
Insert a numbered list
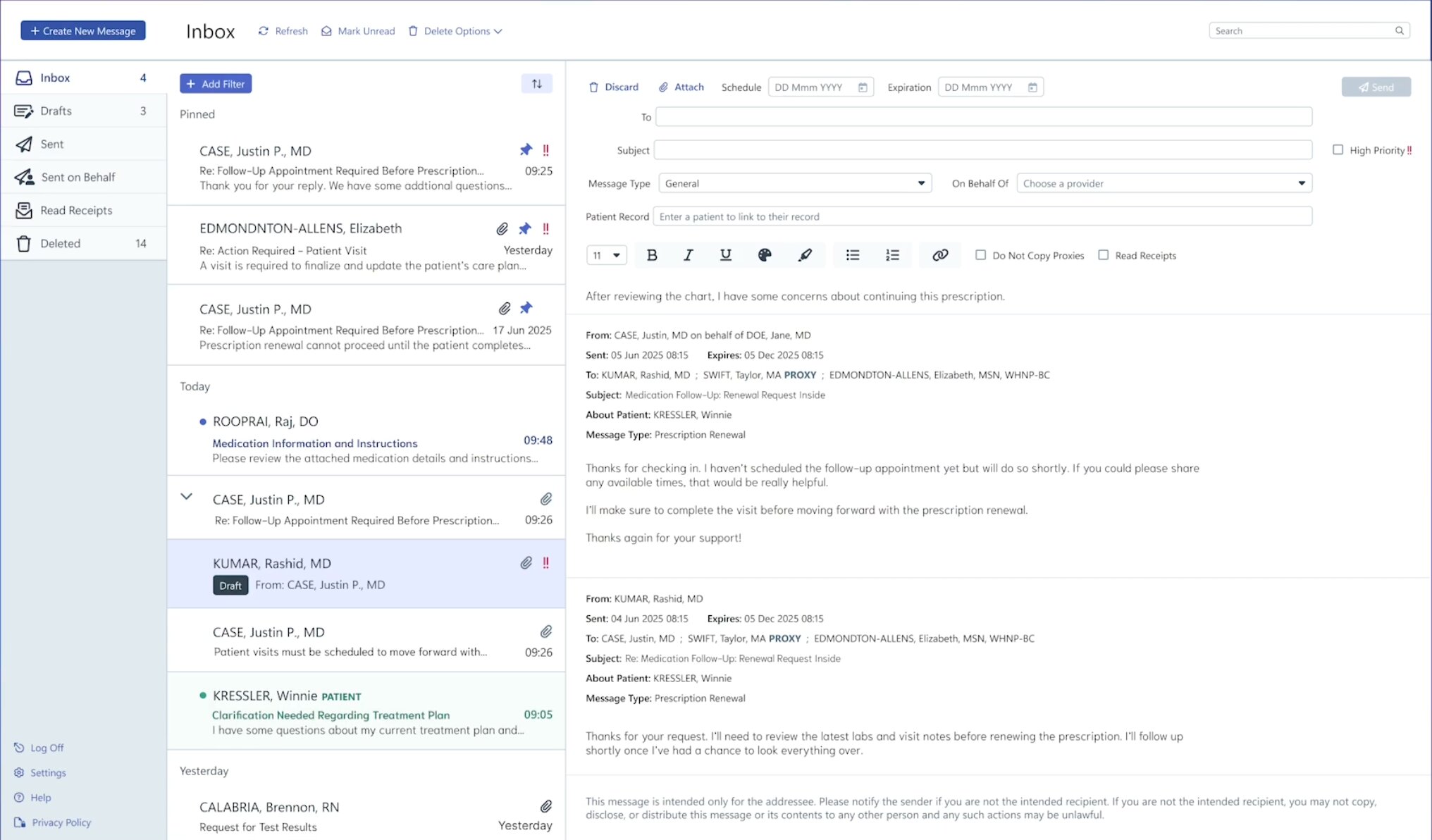pyautogui.click(x=892, y=255)
